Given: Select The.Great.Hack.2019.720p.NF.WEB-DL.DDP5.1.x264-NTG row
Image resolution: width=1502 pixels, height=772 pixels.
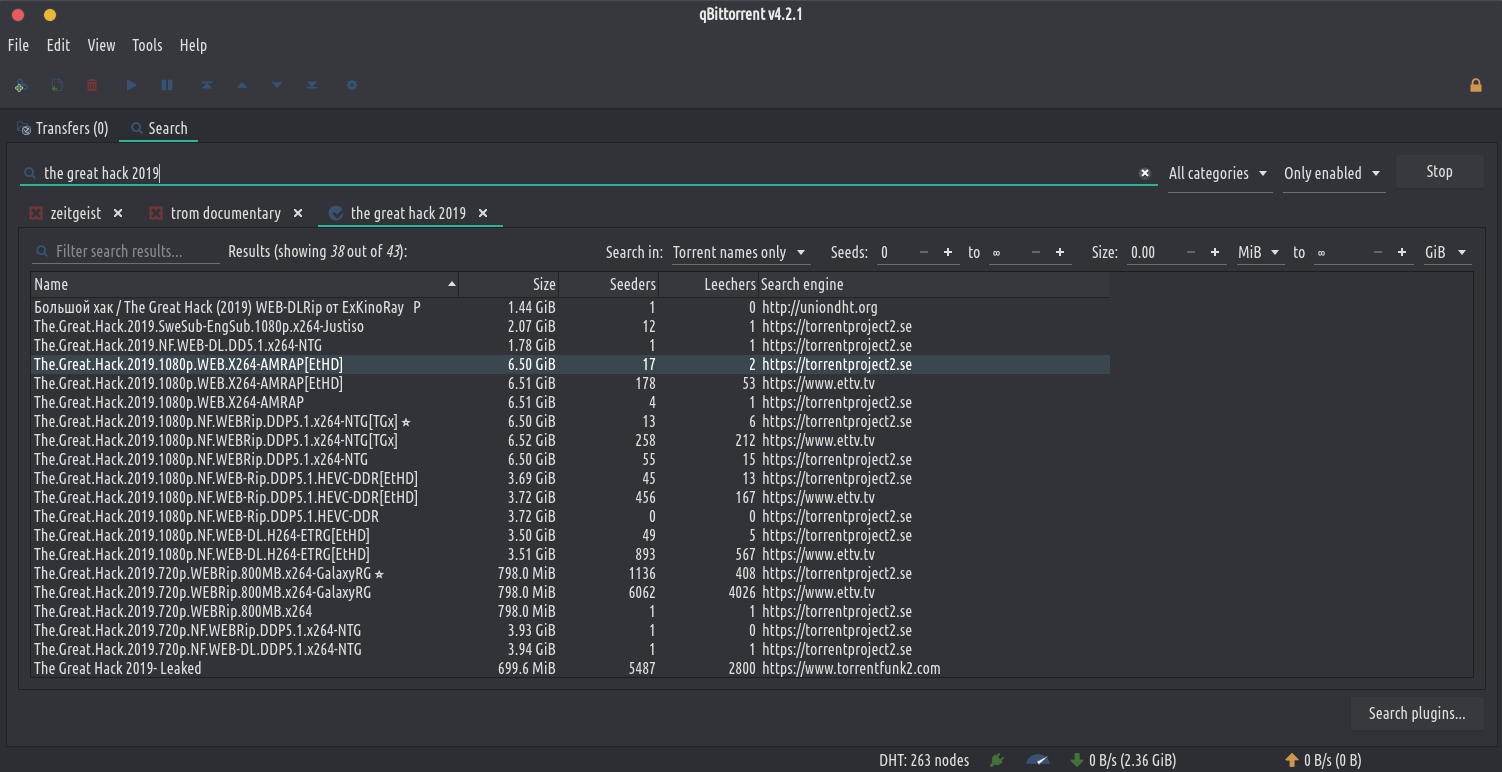Looking at the screenshot, I should pos(570,650).
